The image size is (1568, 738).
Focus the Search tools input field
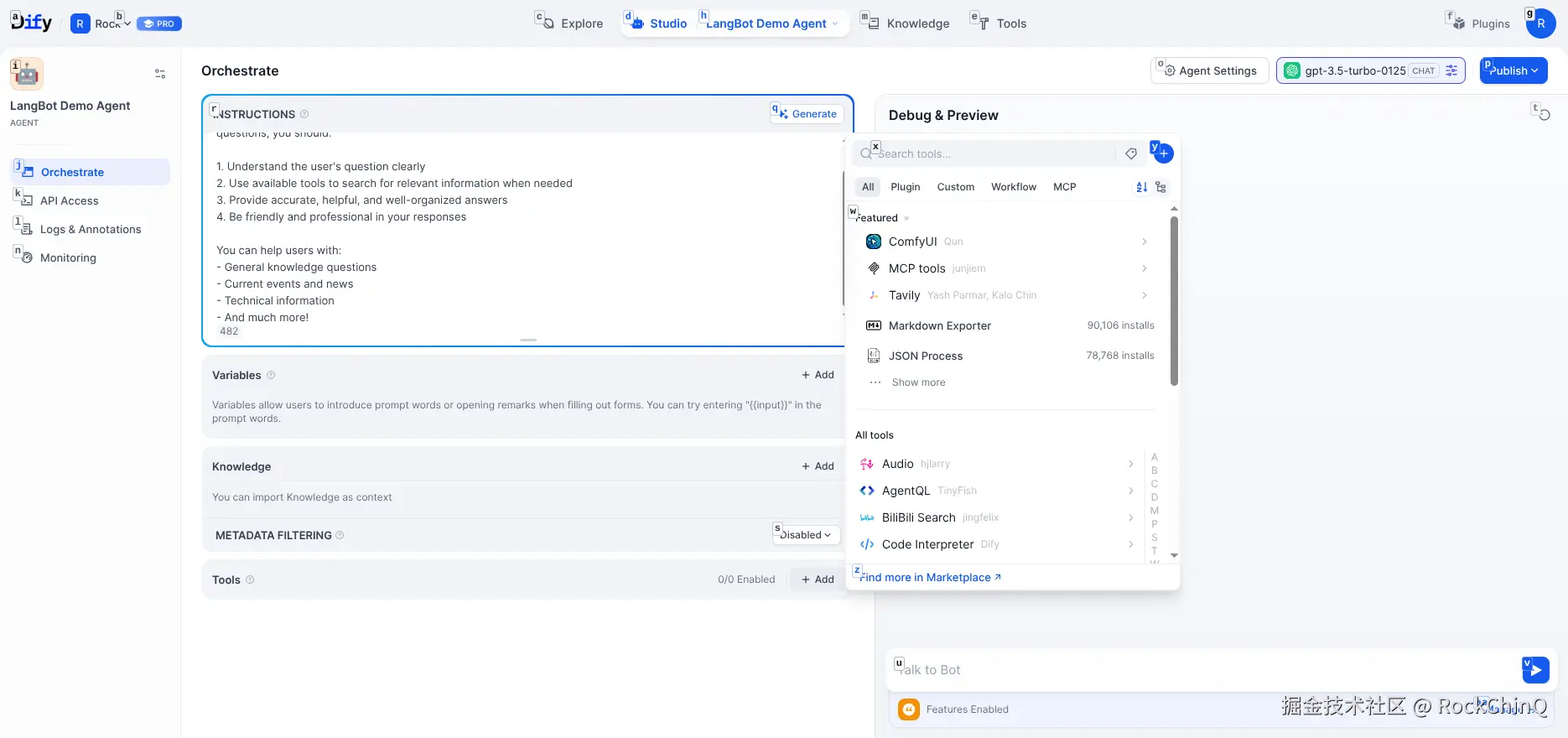(x=994, y=153)
